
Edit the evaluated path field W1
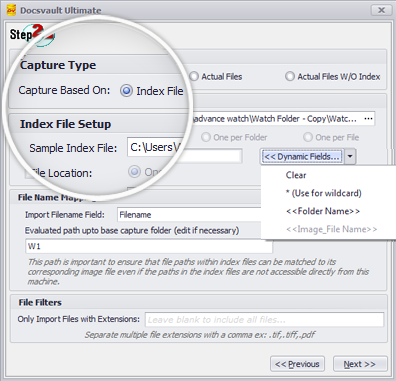pyautogui.click(x=149, y=246)
